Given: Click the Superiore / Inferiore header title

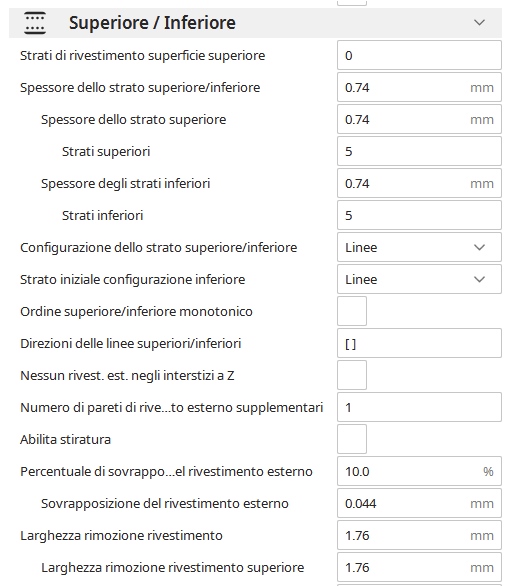Looking at the screenshot, I should [152, 23].
